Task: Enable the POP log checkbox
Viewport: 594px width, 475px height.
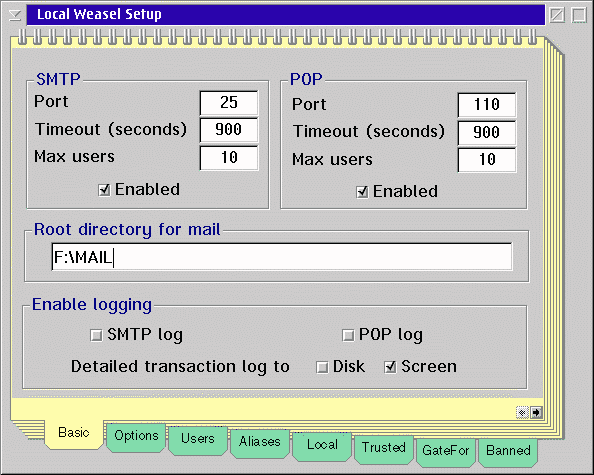Action: point(348,335)
